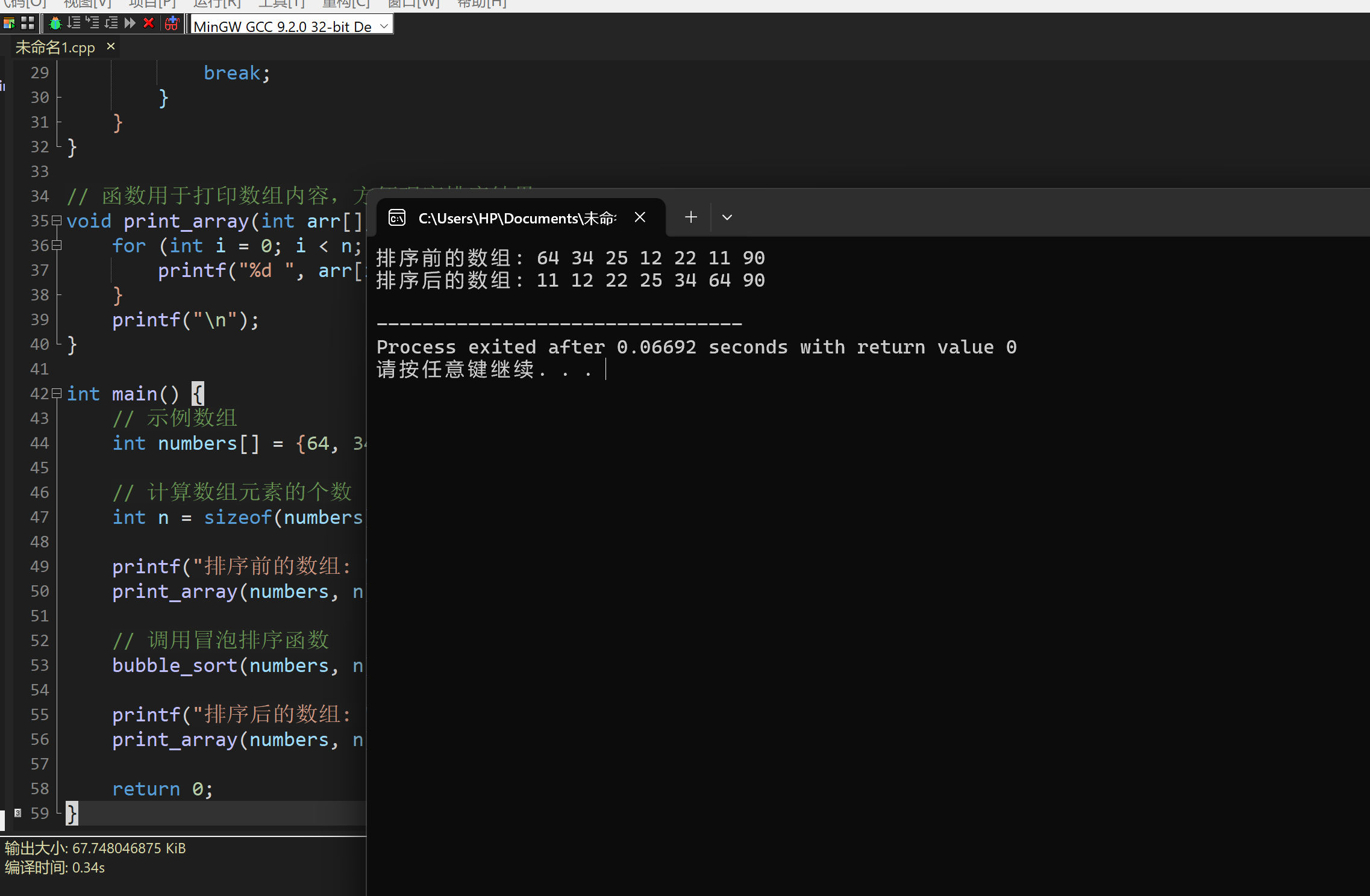This screenshot has height=896, width=1370.
Task: Select the 未命名1.cpp editor tab
Action: pos(55,47)
